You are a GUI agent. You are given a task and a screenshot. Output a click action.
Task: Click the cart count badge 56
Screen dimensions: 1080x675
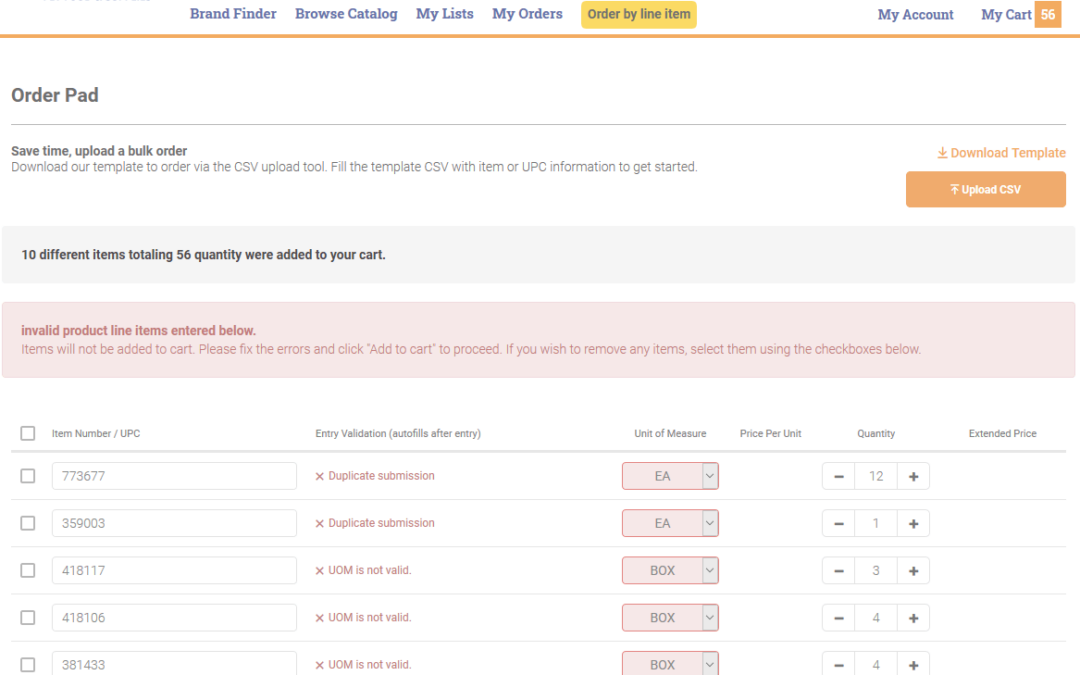pyautogui.click(x=1048, y=14)
